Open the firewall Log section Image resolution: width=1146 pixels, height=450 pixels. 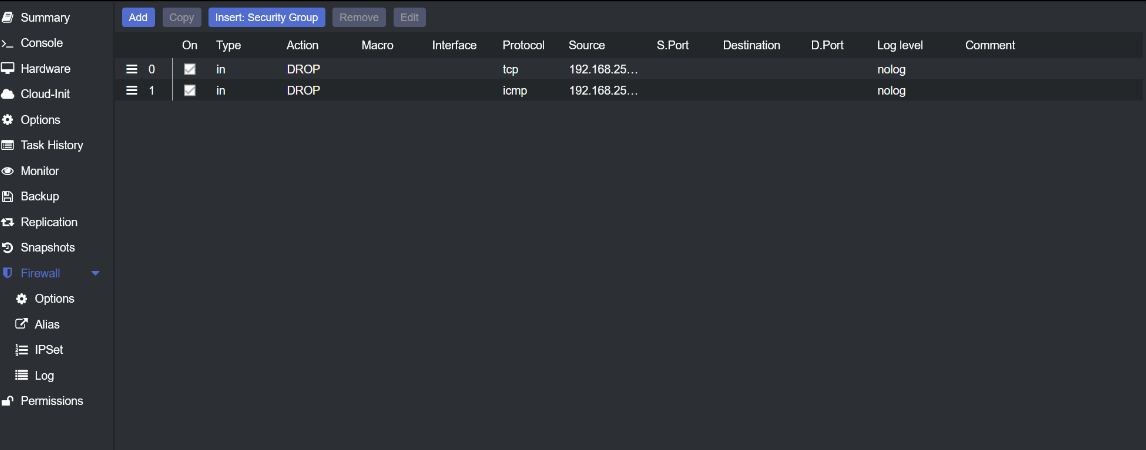point(44,376)
